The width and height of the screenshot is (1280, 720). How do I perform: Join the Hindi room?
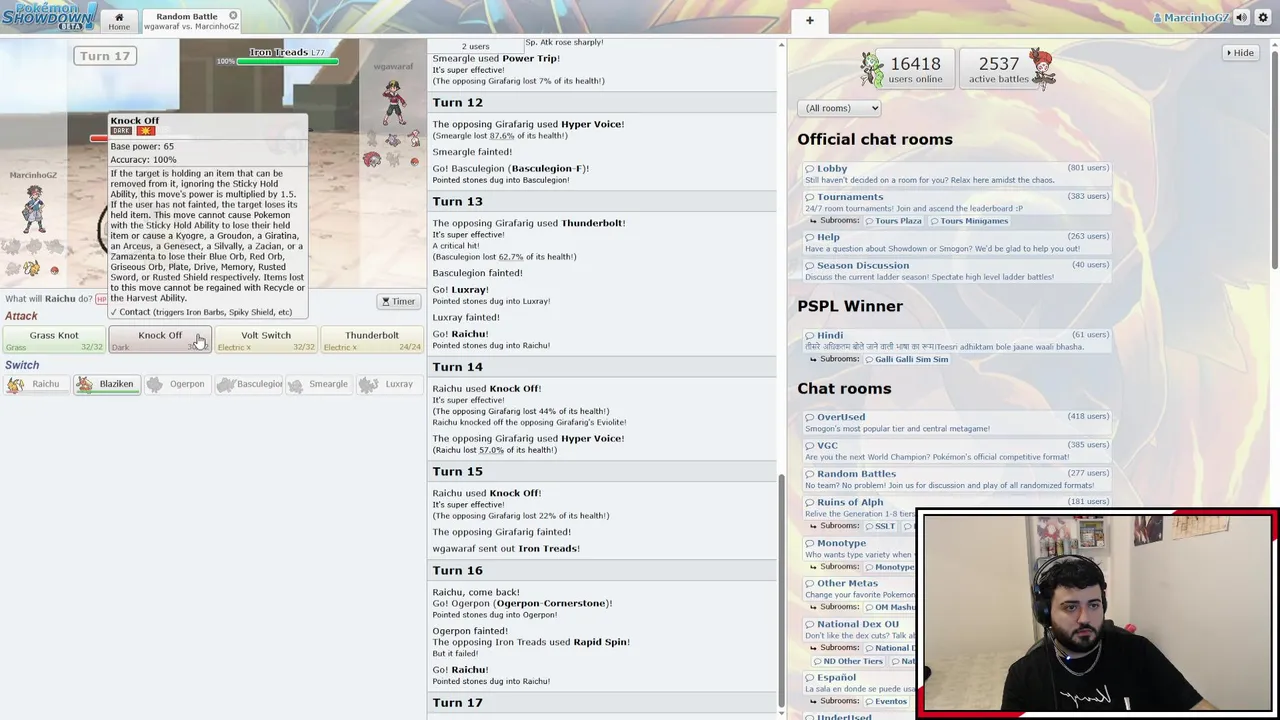830,335
